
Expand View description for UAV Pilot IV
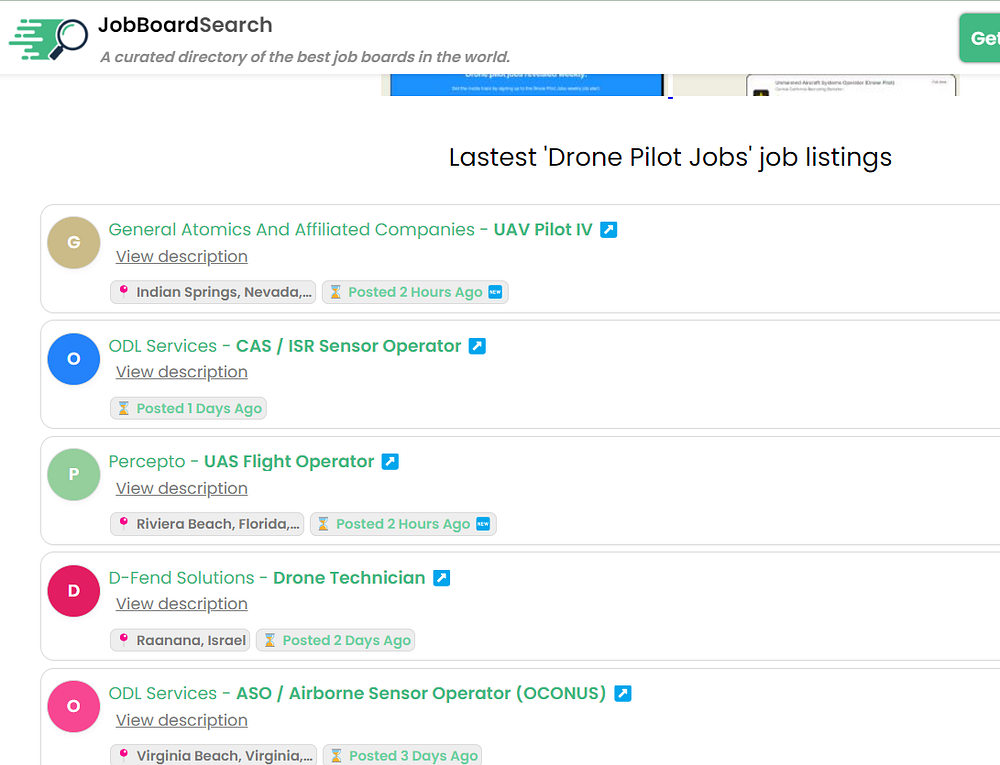pyautogui.click(x=182, y=256)
